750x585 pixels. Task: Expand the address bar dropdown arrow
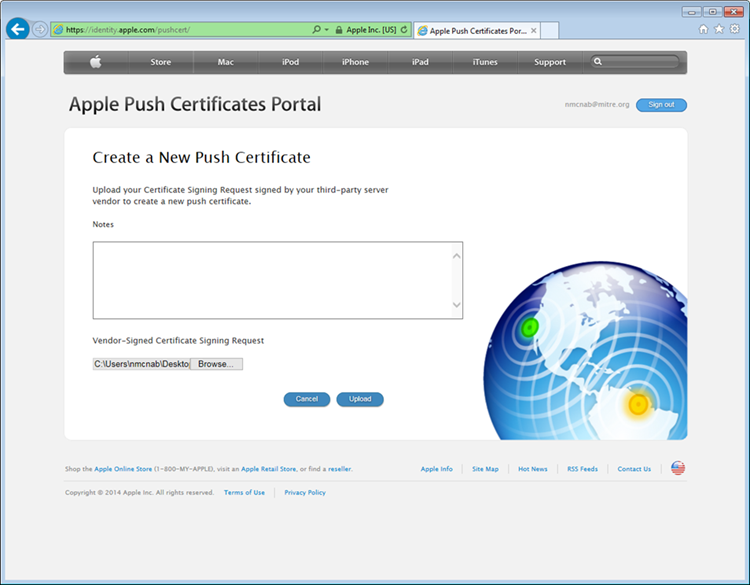coord(327,30)
